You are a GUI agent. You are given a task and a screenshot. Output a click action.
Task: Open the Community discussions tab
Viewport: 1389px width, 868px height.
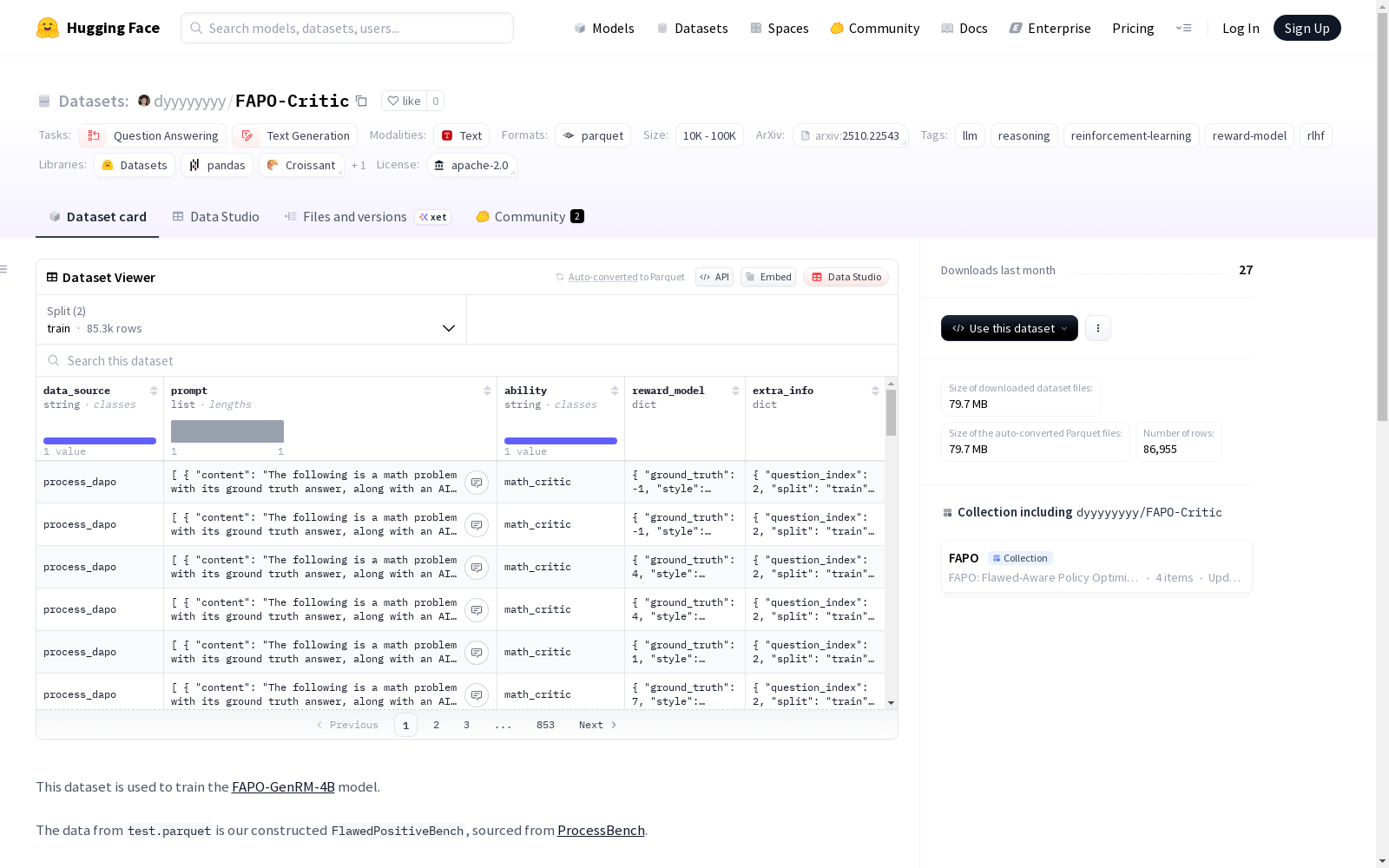click(x=530, y=217)
